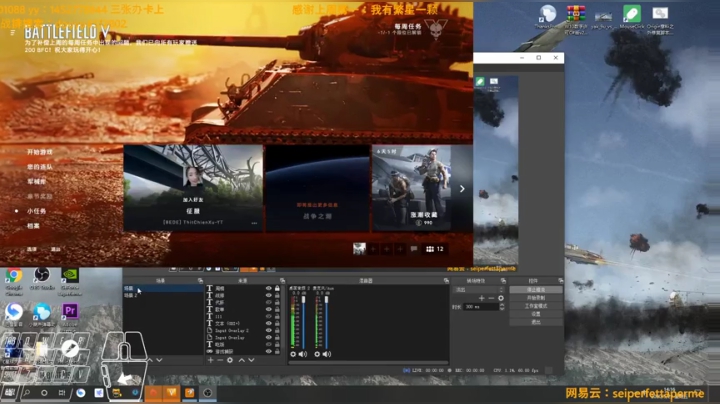Toggle visibility eye of source 111
720x404 pixels.
click(x=269, y=316)
